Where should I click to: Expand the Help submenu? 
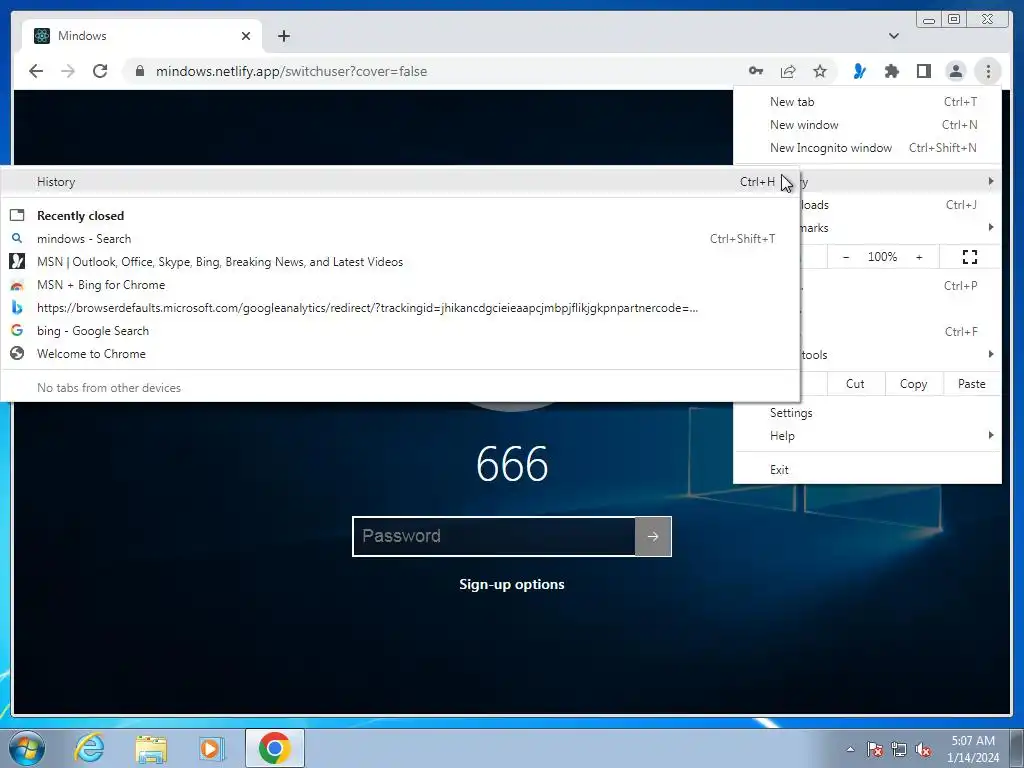point(867,436)
